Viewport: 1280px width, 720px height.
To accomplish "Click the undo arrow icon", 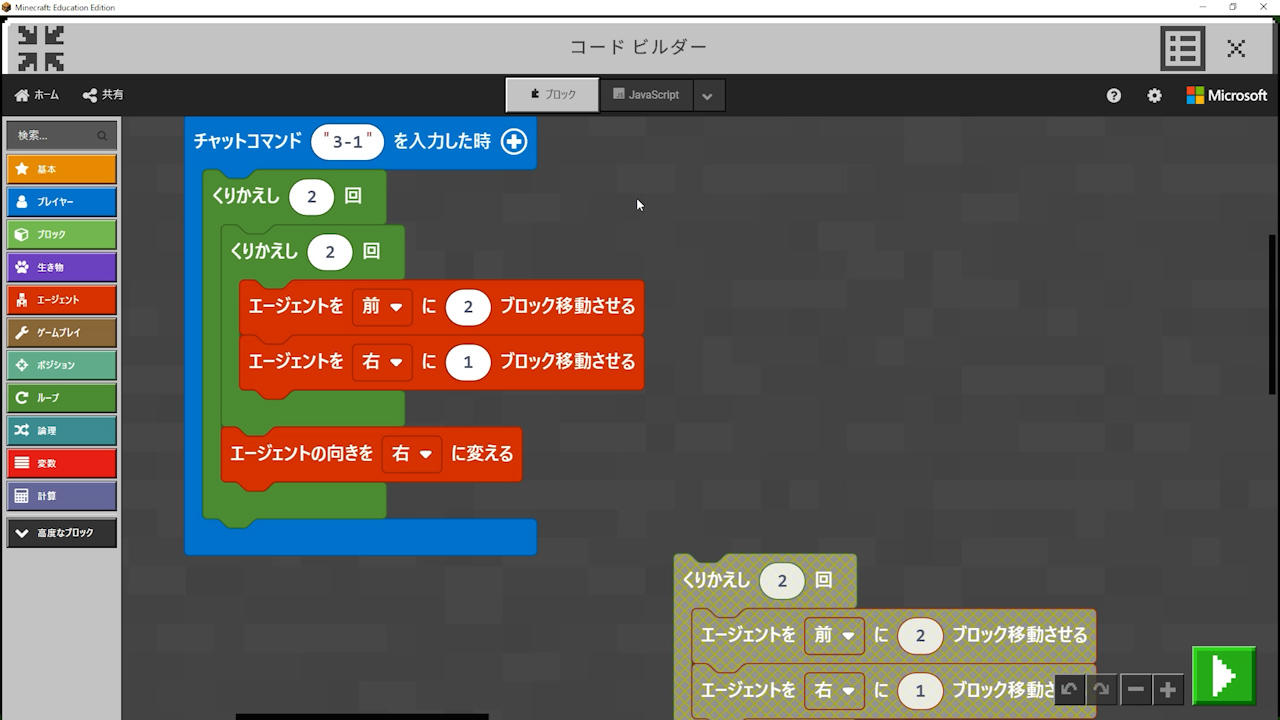I will (1069, 689).
